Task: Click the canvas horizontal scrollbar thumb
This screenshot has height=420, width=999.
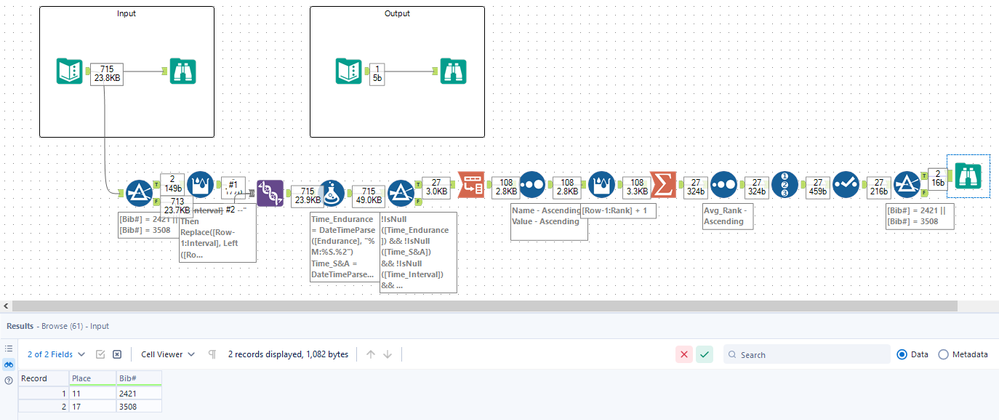Action: tap(484, 306)
